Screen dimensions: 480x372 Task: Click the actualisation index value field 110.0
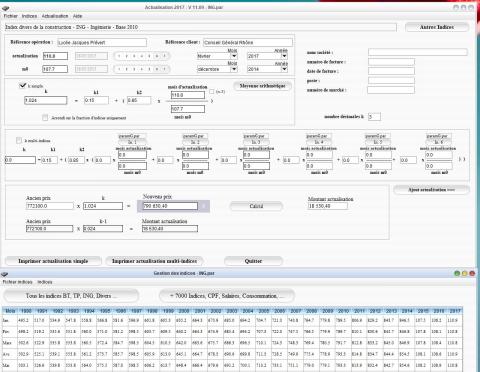(x=55, y=56)
